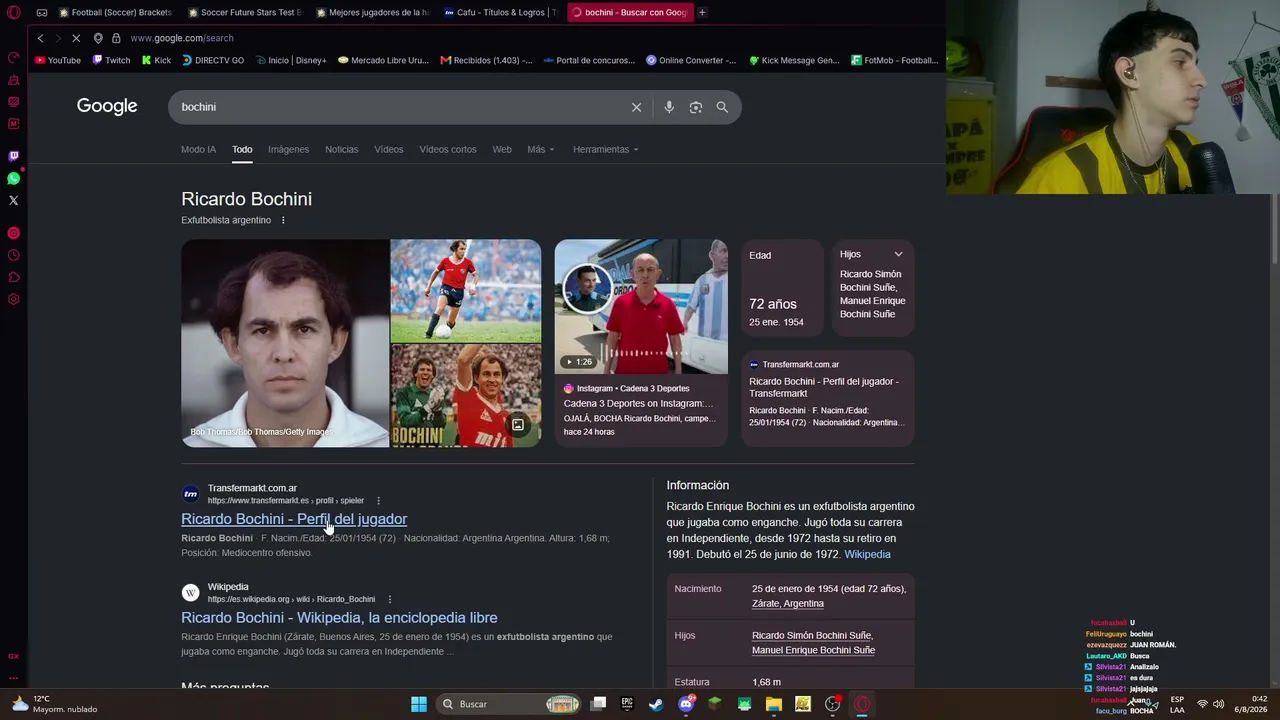The height and width of the screenshot is (720, 1280).
Task: Open browser history clock icon in sidebar
Action: [x=13, y=255]
